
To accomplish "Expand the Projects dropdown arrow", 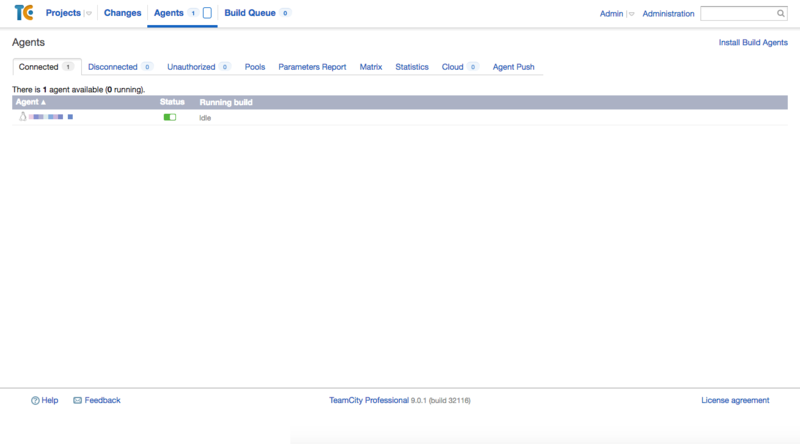I will (x=89, y=14).
